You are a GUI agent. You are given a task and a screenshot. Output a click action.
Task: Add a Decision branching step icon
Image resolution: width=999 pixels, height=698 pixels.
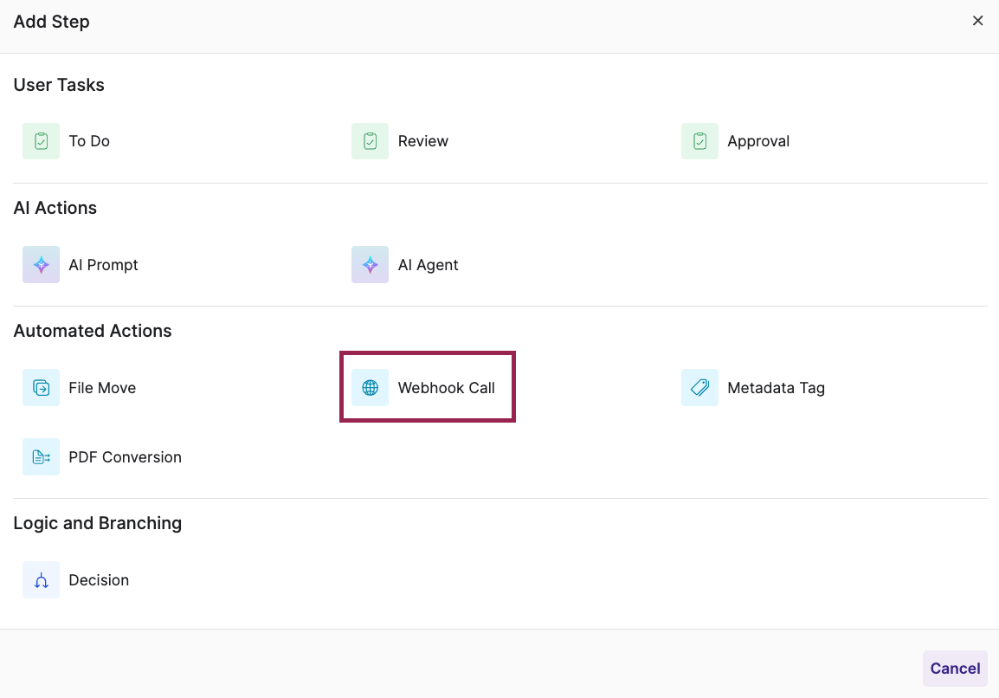coord(41,580)
